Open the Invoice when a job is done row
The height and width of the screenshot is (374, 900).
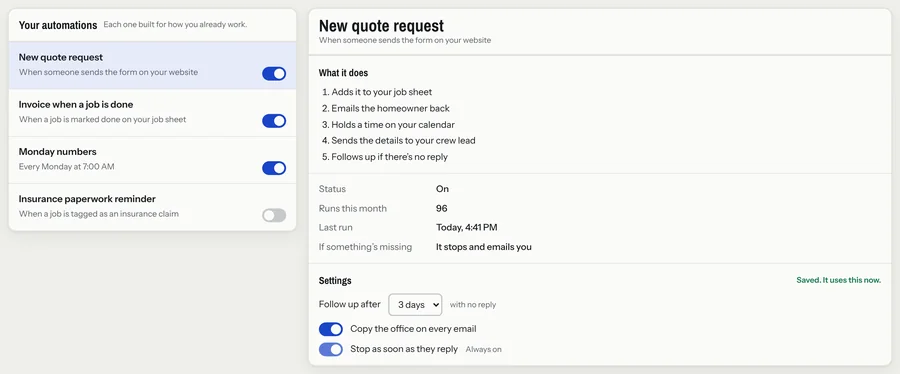pos(153,113)
